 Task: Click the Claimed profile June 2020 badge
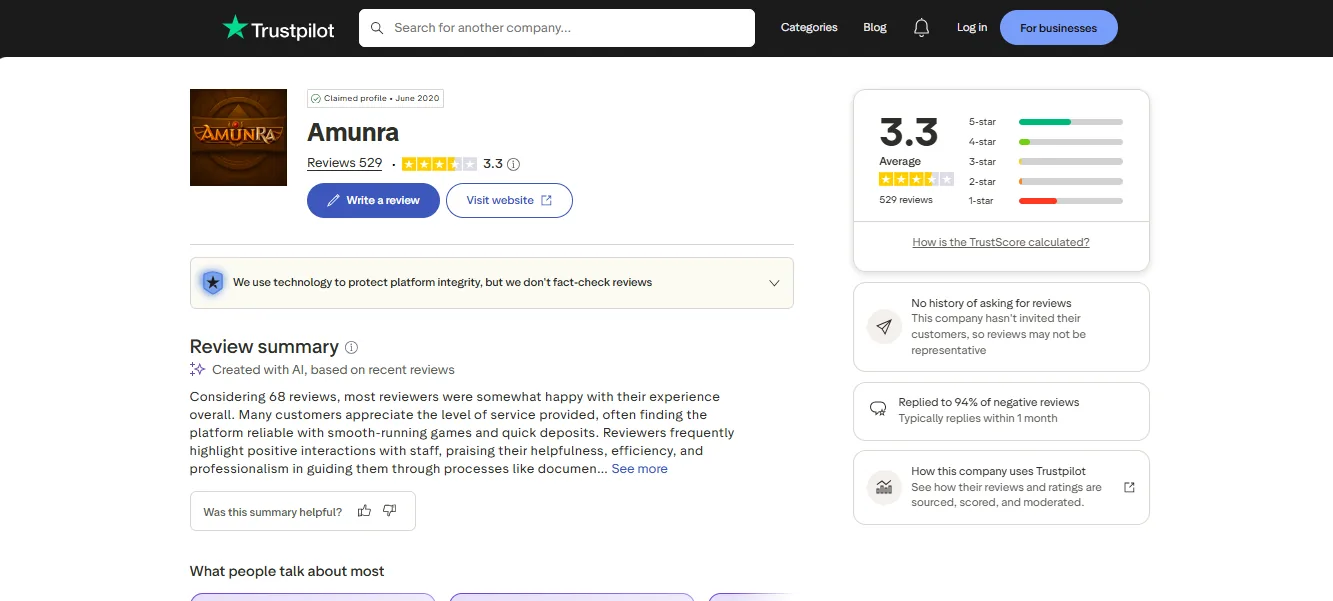click(x=375, y=99)
